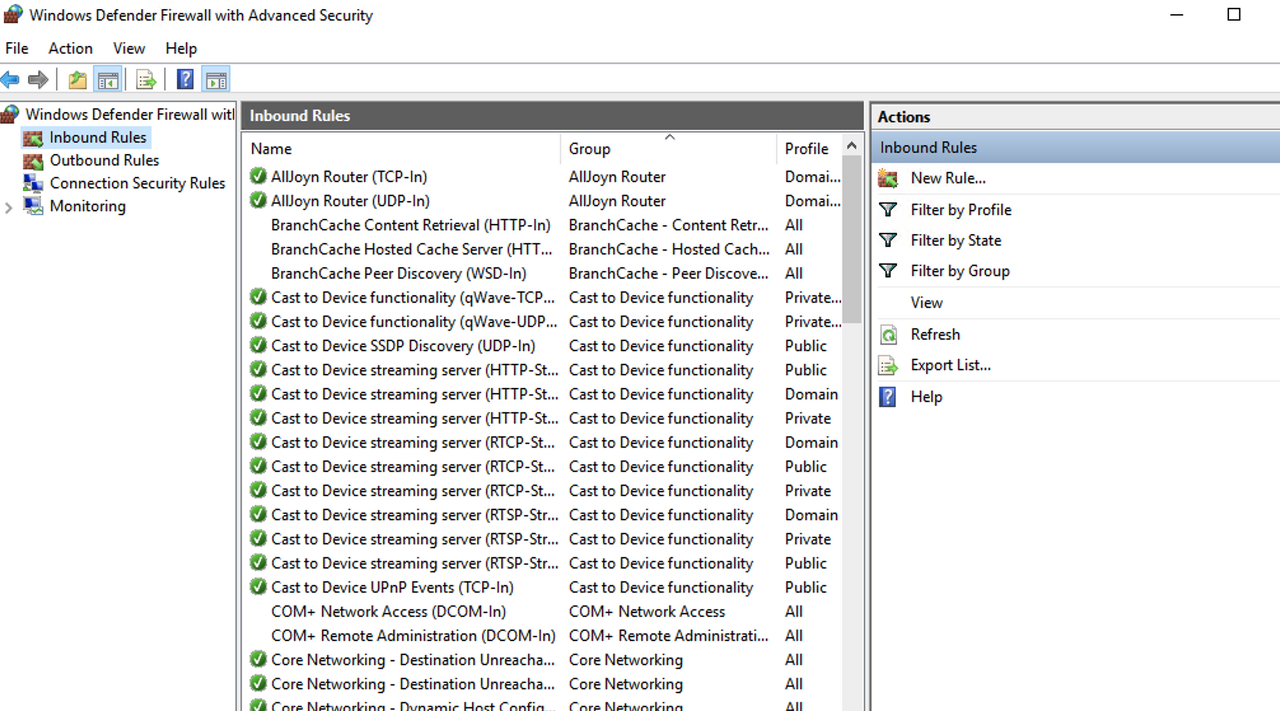
Task: Click green check of Cast to Device UPnP Events
Action: (x=258, y=587)
